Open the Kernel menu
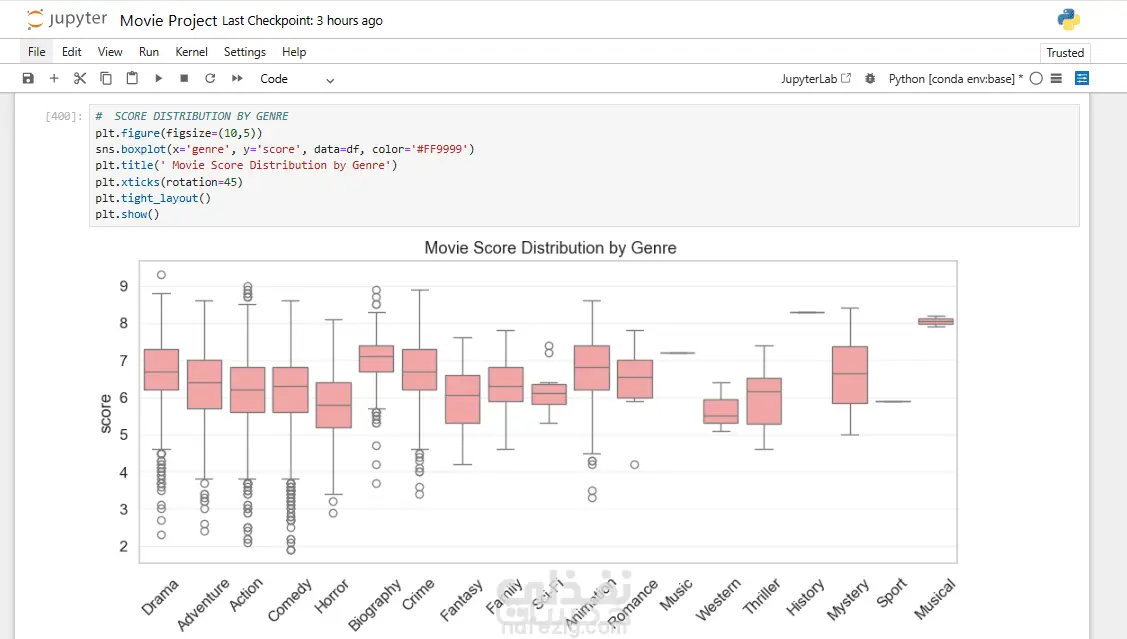The image size is (1127, 639). coord(191,52)
